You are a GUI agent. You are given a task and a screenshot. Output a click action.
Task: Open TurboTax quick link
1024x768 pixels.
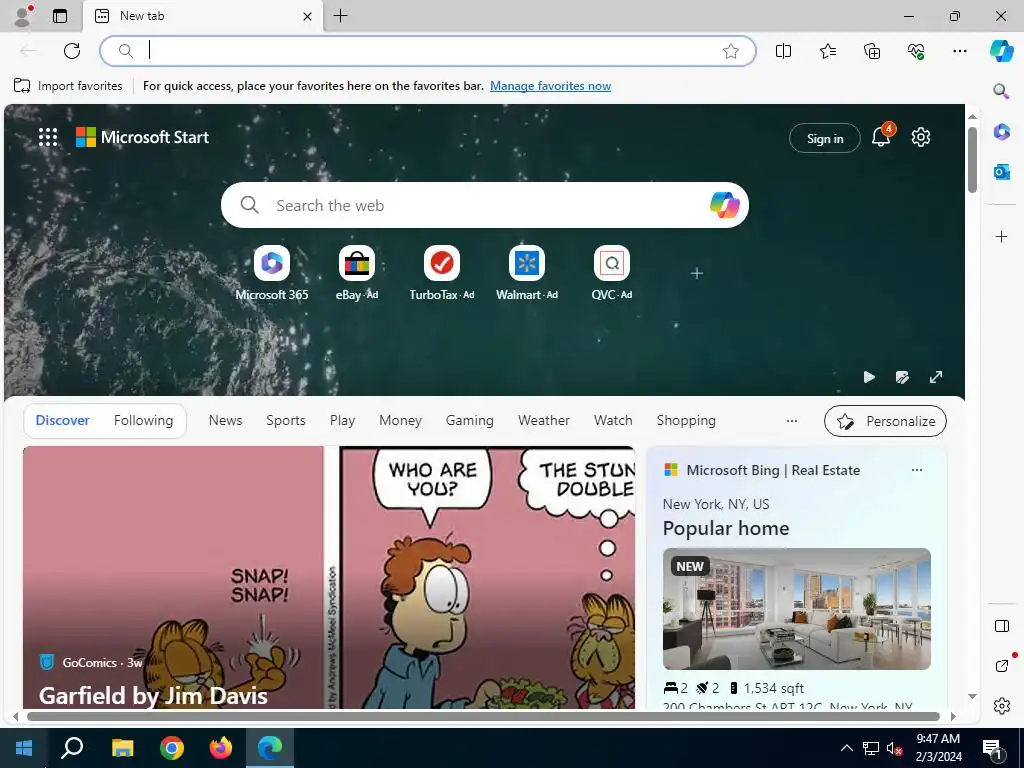[x=441, y=273]
